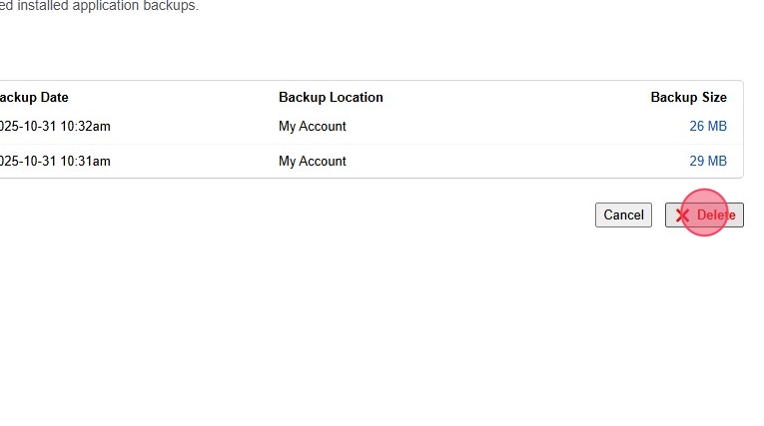The image size is (764, 426).
Task: Select the 10:32am backup date cell
Action: click(54, 127)
